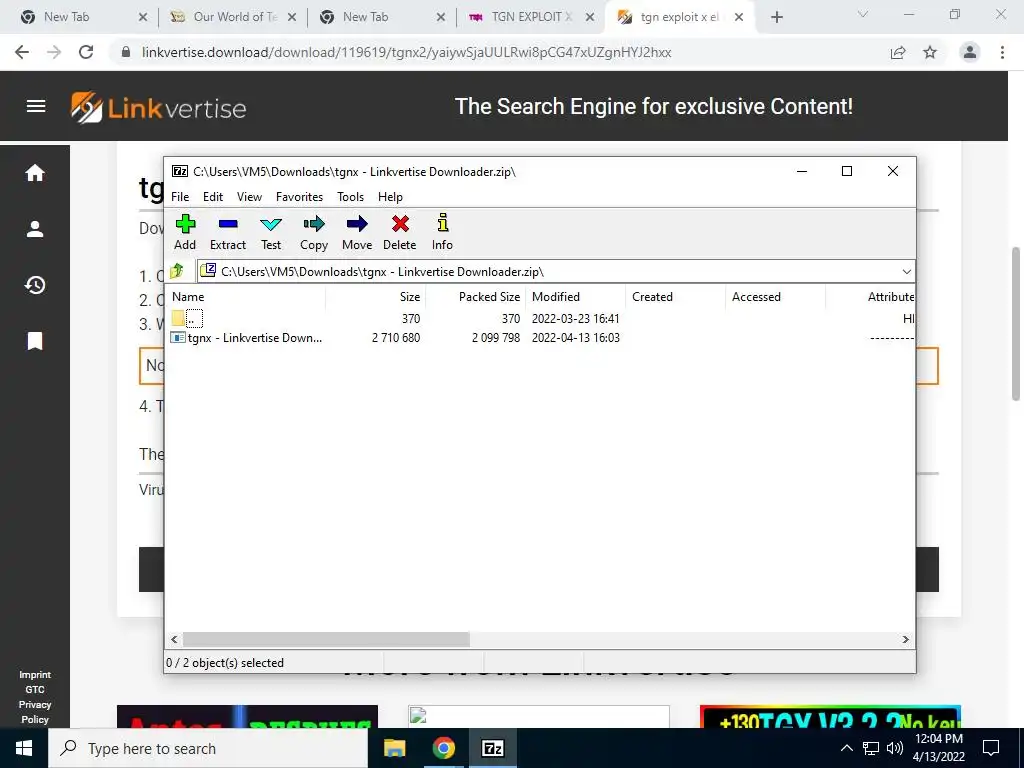
Task: Open the Favorites menu in 7-Zip
Action: (299, 197)
